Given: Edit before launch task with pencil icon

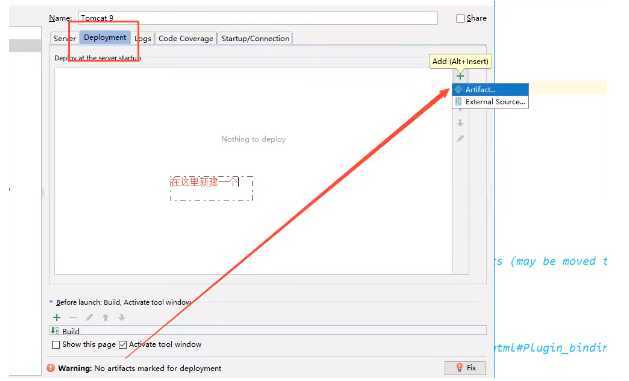Looking at the screenshot, I should 89,318.
